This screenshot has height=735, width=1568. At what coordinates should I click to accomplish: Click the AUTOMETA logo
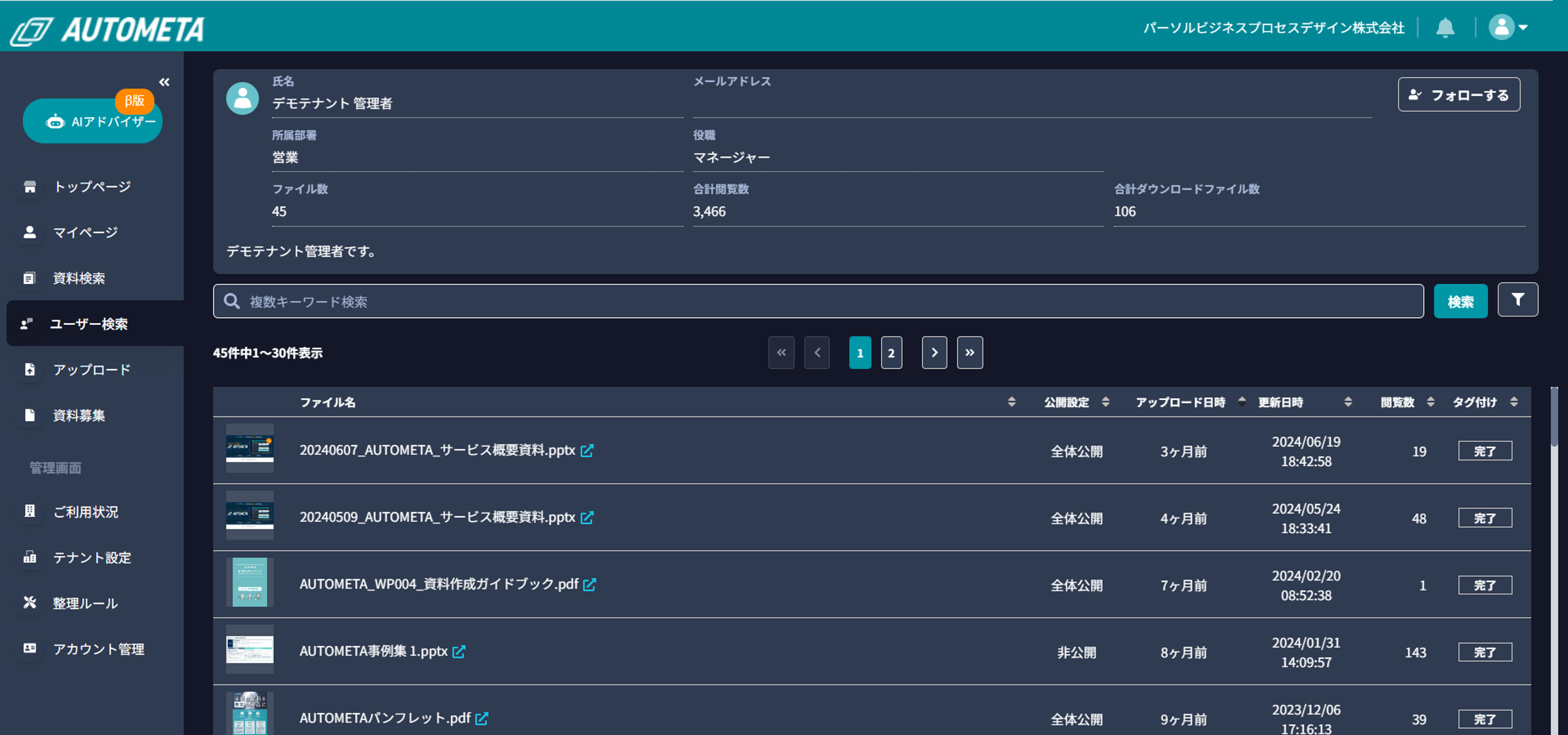[107, 30]
